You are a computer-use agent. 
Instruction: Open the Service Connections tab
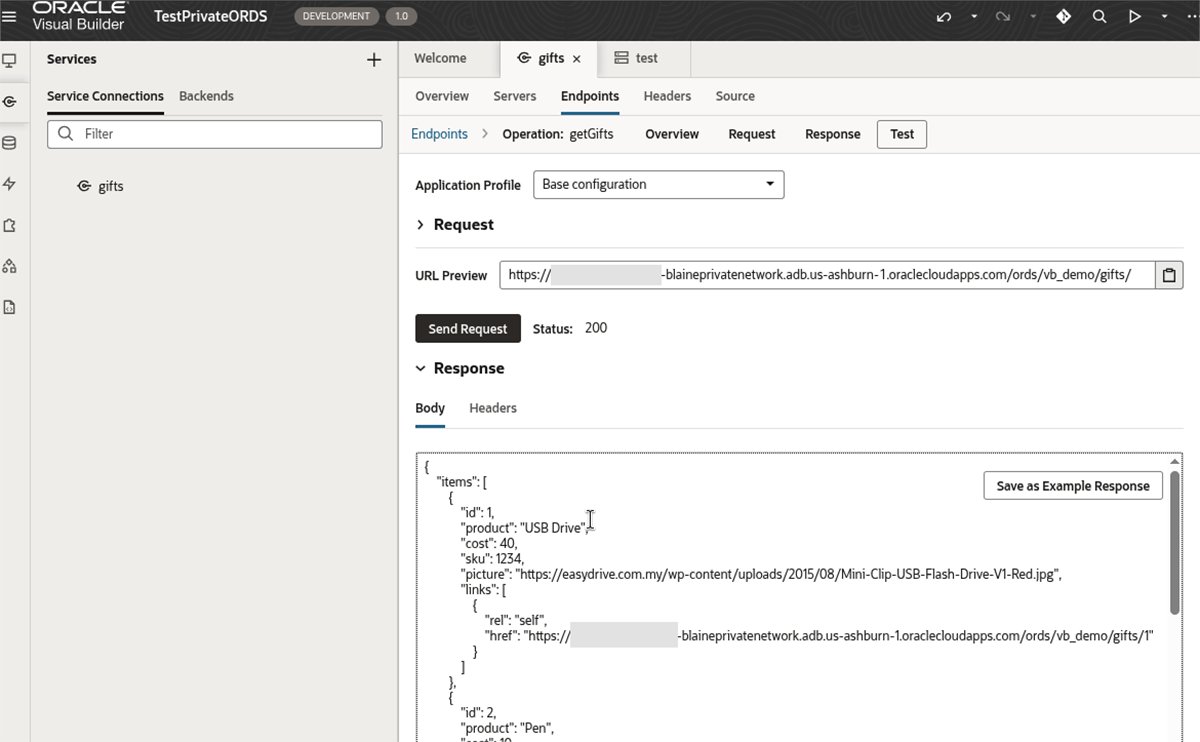105,96
